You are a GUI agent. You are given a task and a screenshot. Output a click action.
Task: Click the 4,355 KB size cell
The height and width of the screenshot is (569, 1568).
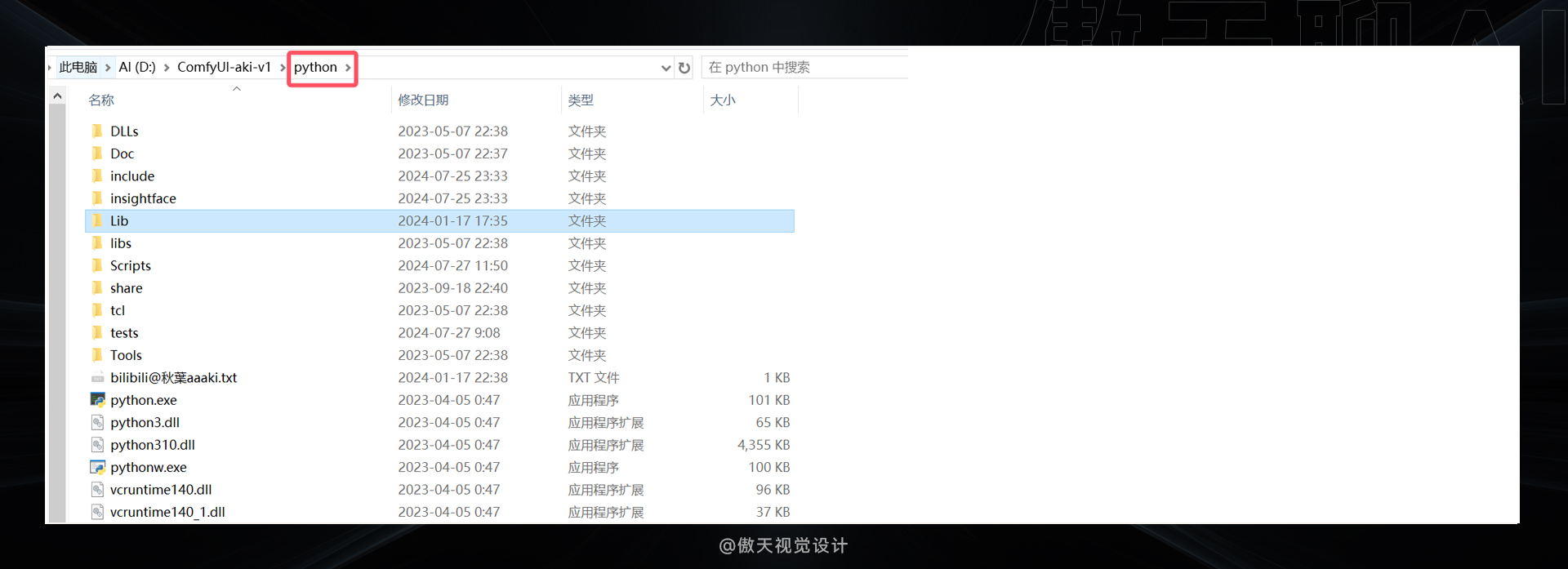click(764, 445)
